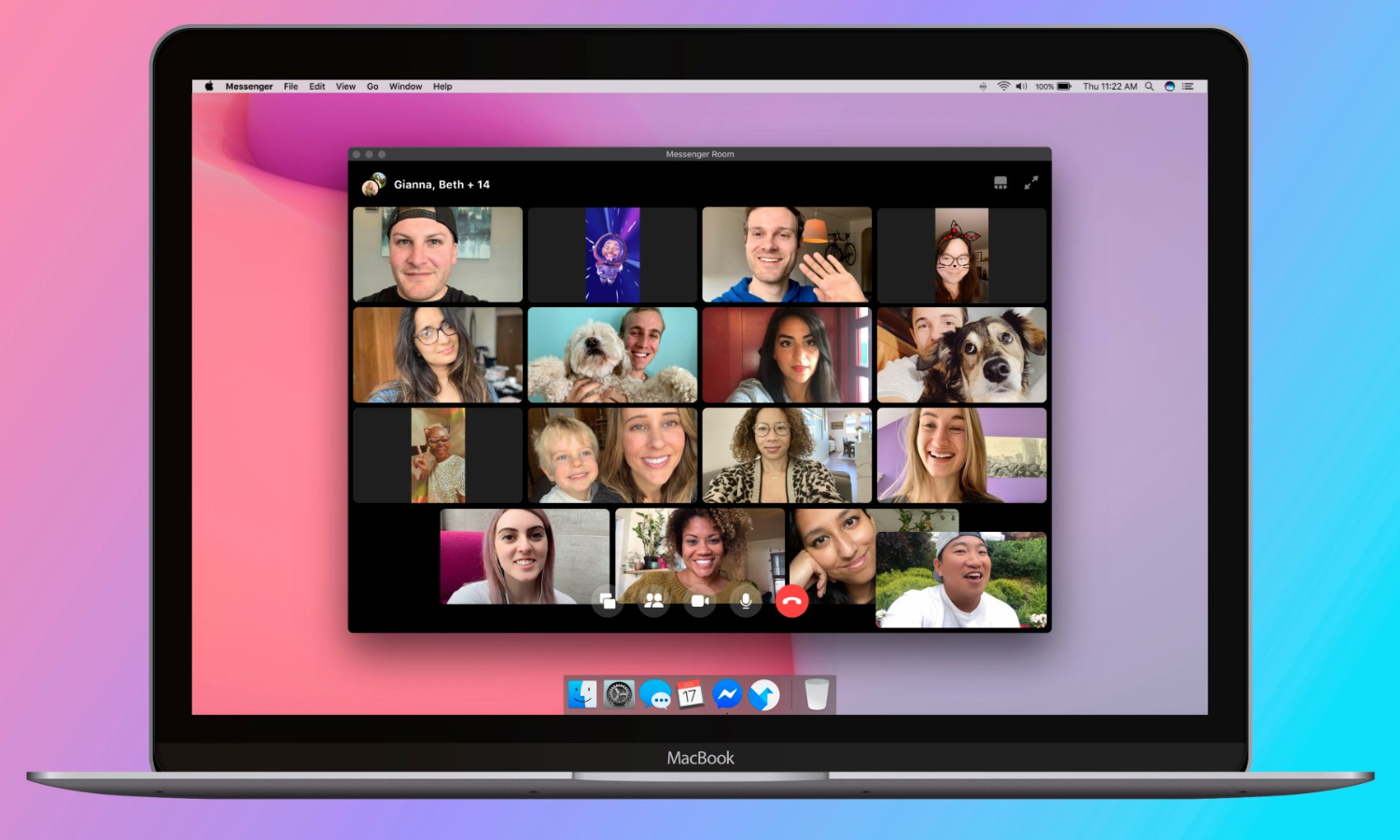Click the "Gianna, Beth + 14" room title
This screenshot has width=1400, height=840.
click(441, 185)
